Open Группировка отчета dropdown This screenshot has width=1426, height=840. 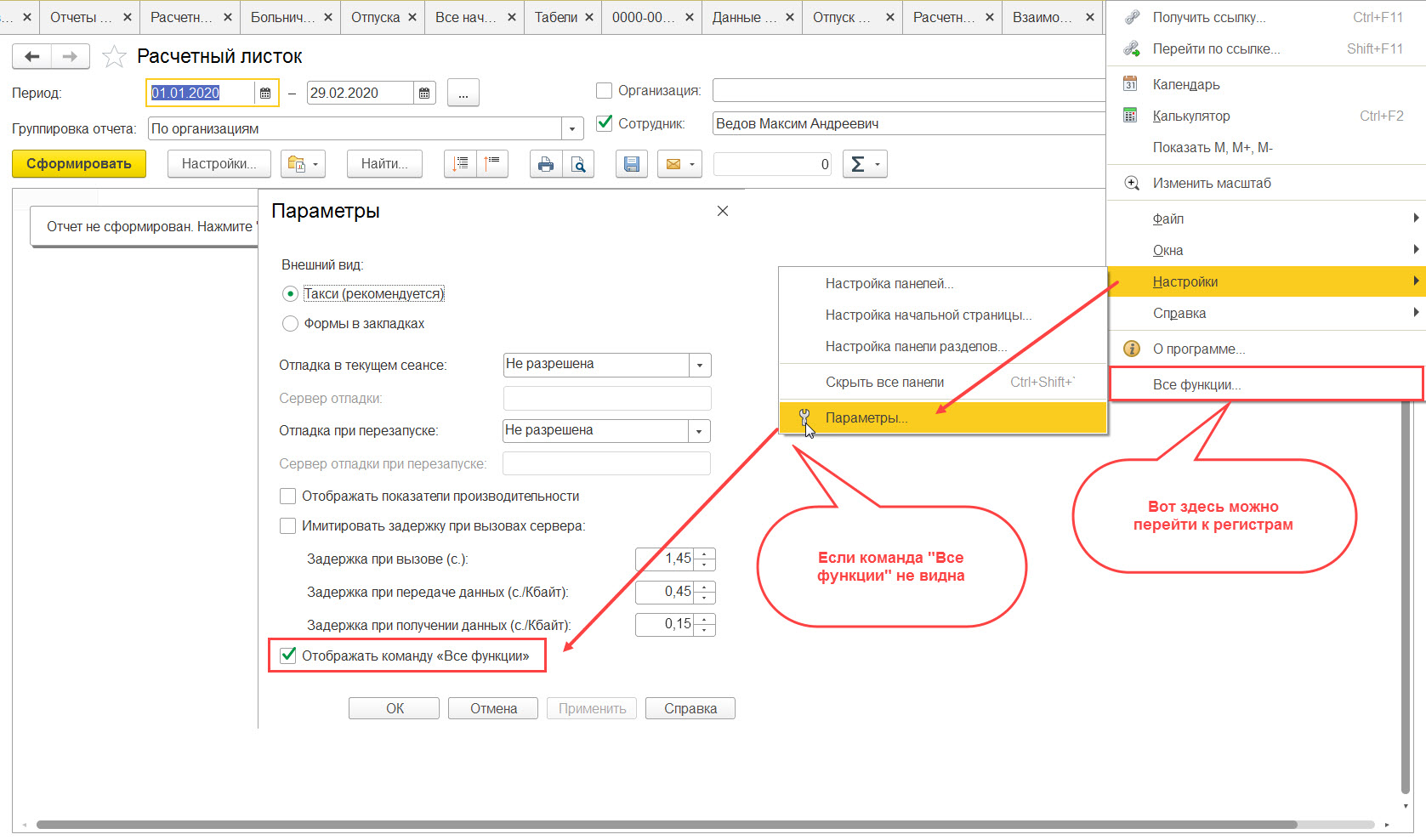click(x=572, y=128)
